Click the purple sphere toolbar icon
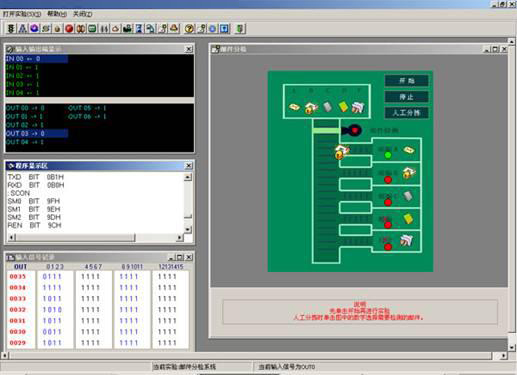Screen dimensions: 517x375 pos(34,29)
